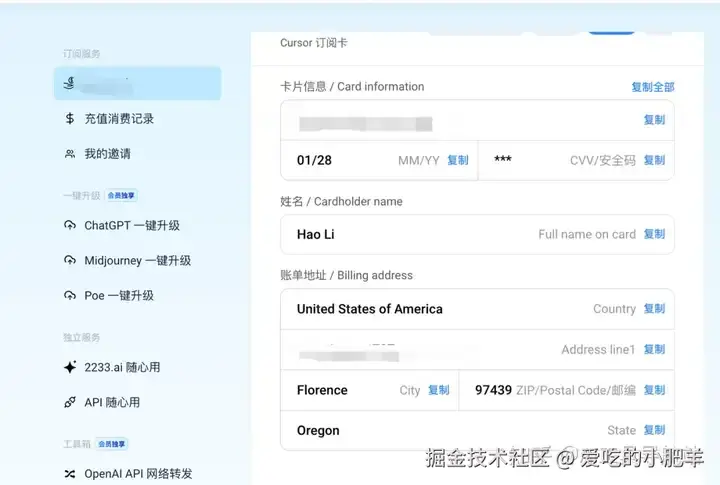The width and height of the screenshot is (720, 485).
Task: Copy the ZIP/Postal Code 97439
Action: point(654,390)
